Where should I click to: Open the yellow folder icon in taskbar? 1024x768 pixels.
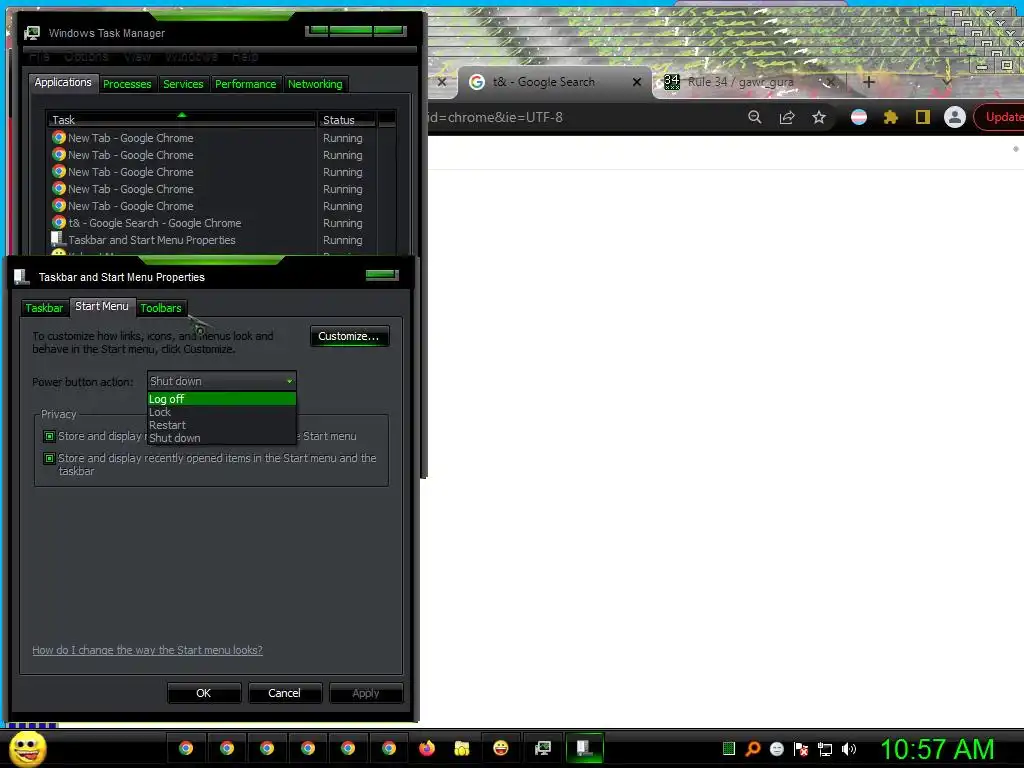pyautogui.click(x=462, y=748)
